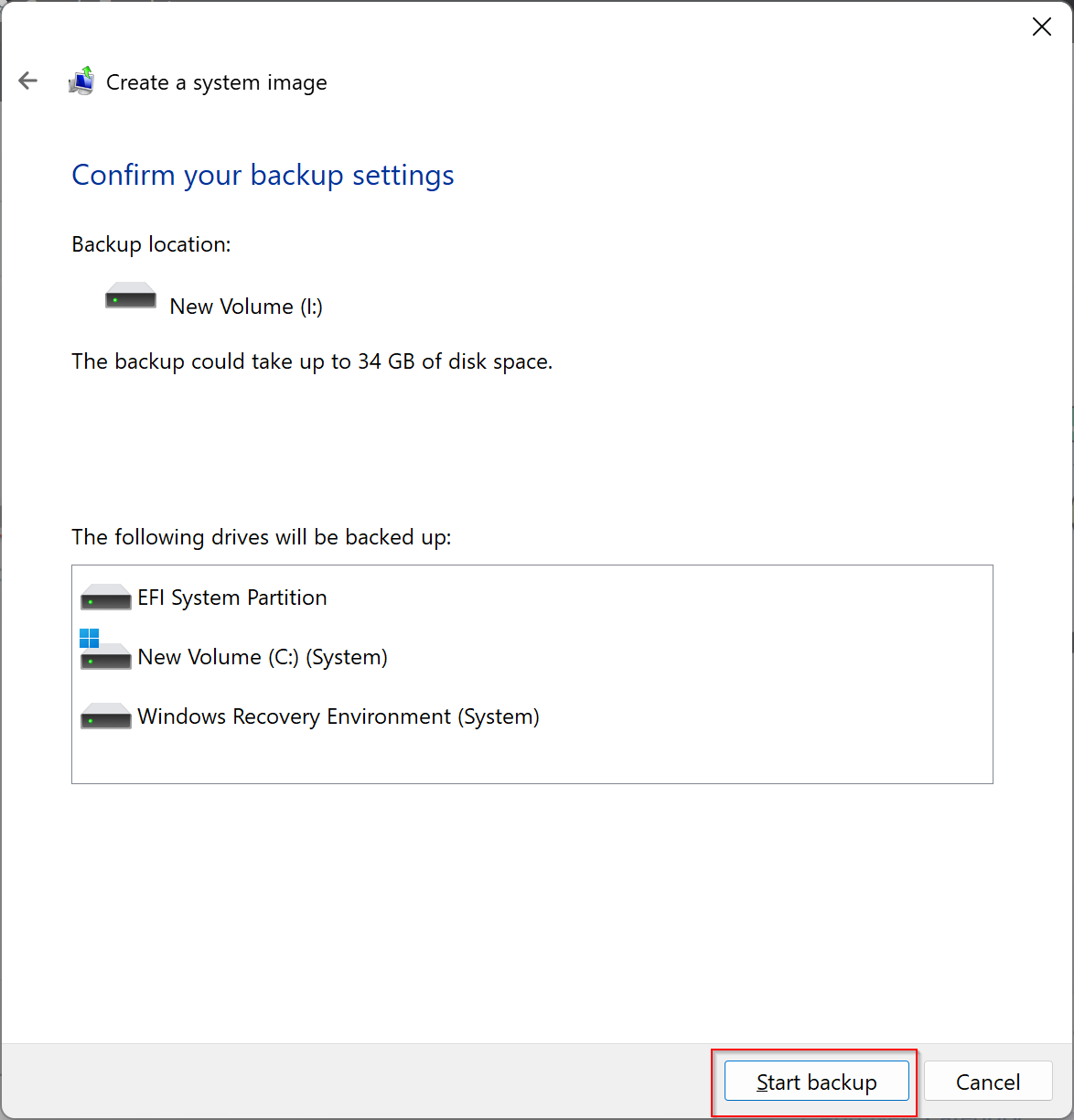1074x1120 pixels.
Task: Click 'The following drives will be backed up:' label
Action: tap(262, 537)
